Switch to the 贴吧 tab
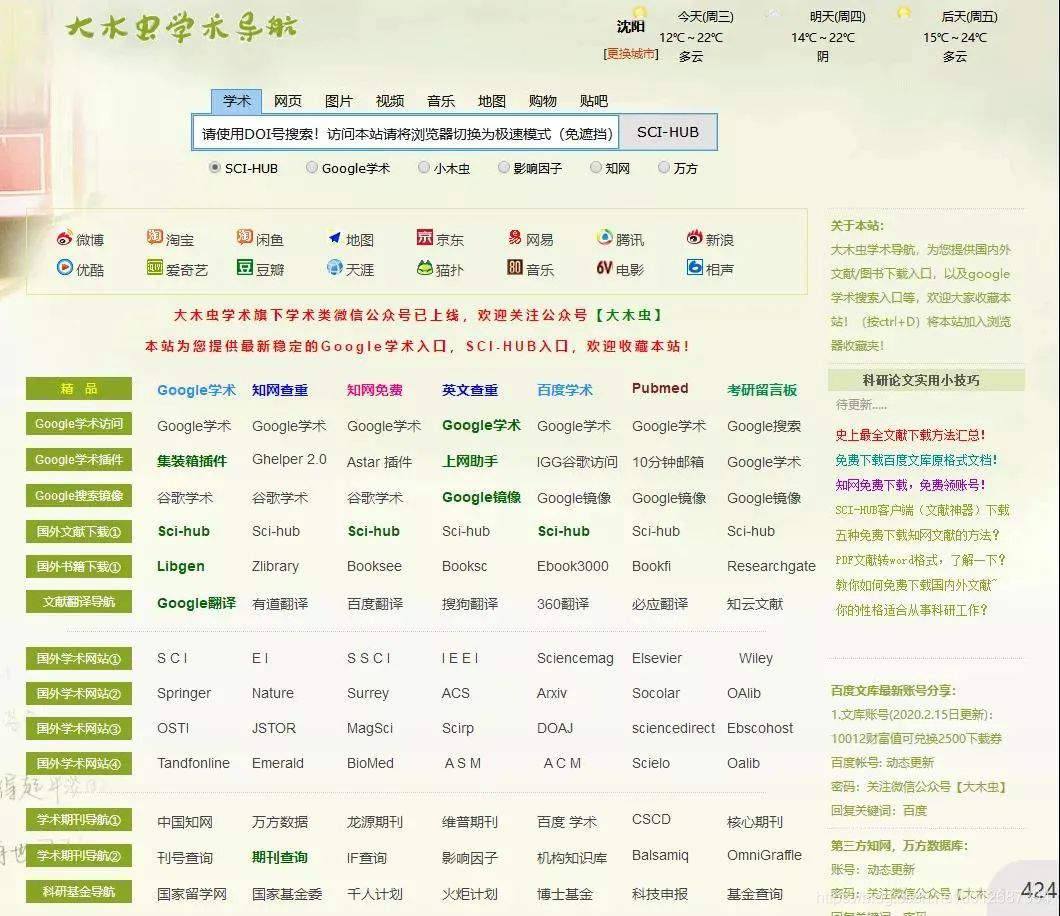1060x916 pixels. (594, 101)
